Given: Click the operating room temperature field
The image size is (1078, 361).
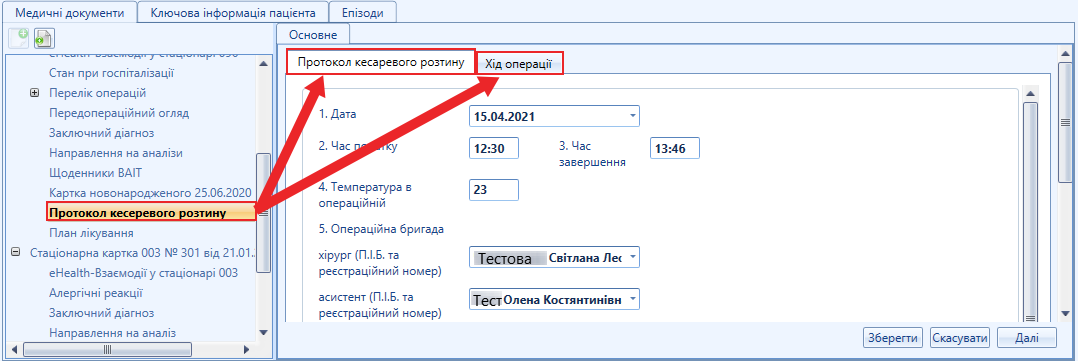Looking at the screenshot, I should [494, 190].
